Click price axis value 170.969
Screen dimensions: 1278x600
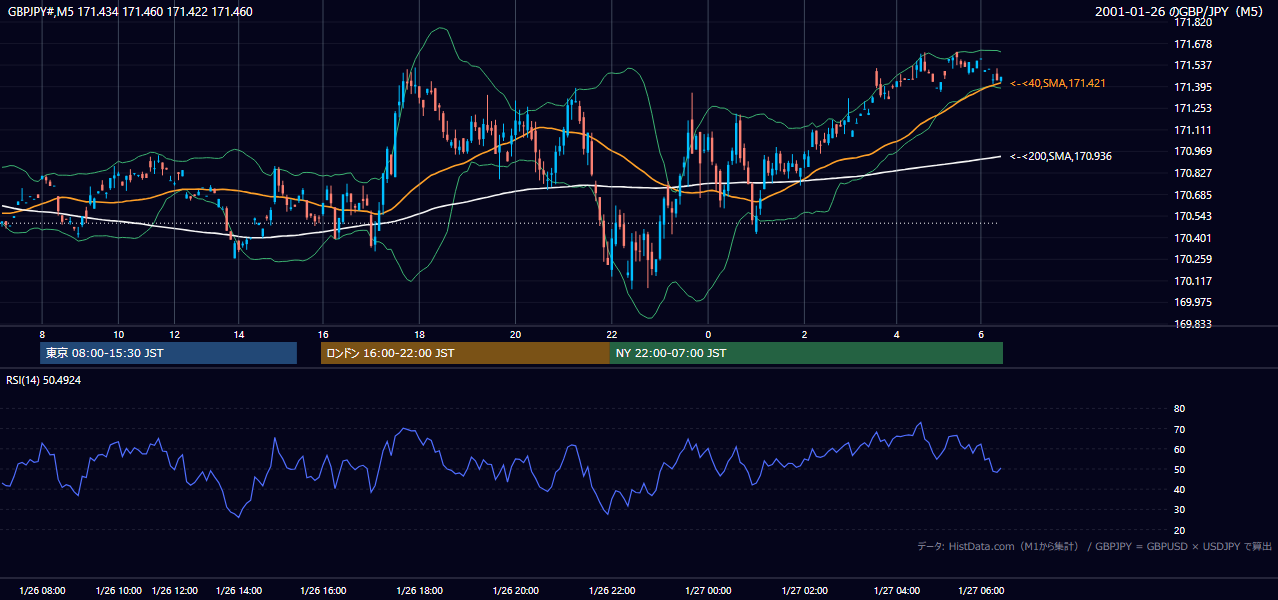1193,151
